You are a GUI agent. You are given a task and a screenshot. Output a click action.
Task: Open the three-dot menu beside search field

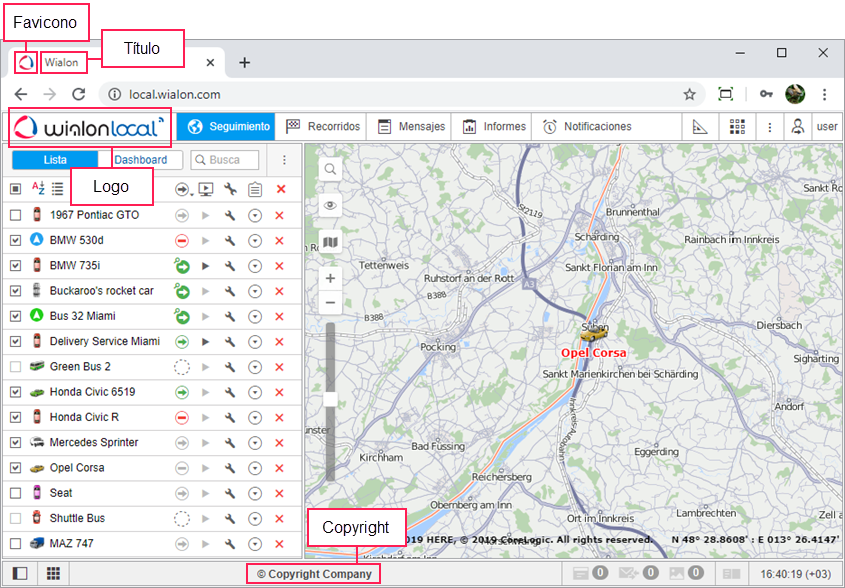pyautogui.click(x=284, y=160)
